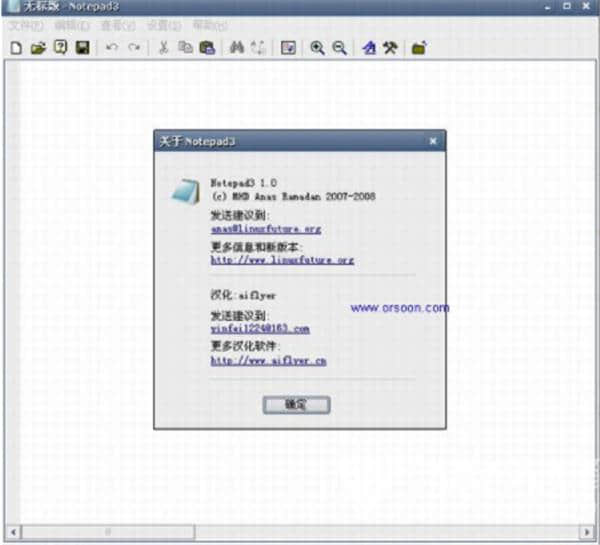Undo the last edit
The width and height of the screenshot is (600, 545).
point(112,47)
